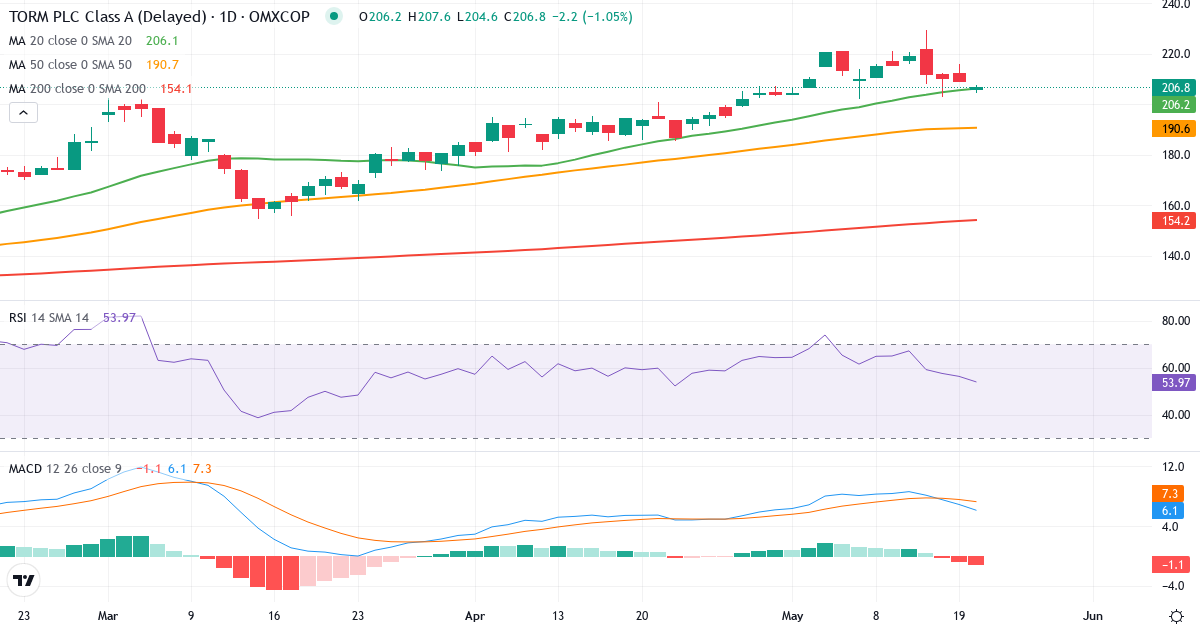Viewport: 1200px width, 630px height.
Task: Click the May date label on time axis
Action: coord(793,615)
